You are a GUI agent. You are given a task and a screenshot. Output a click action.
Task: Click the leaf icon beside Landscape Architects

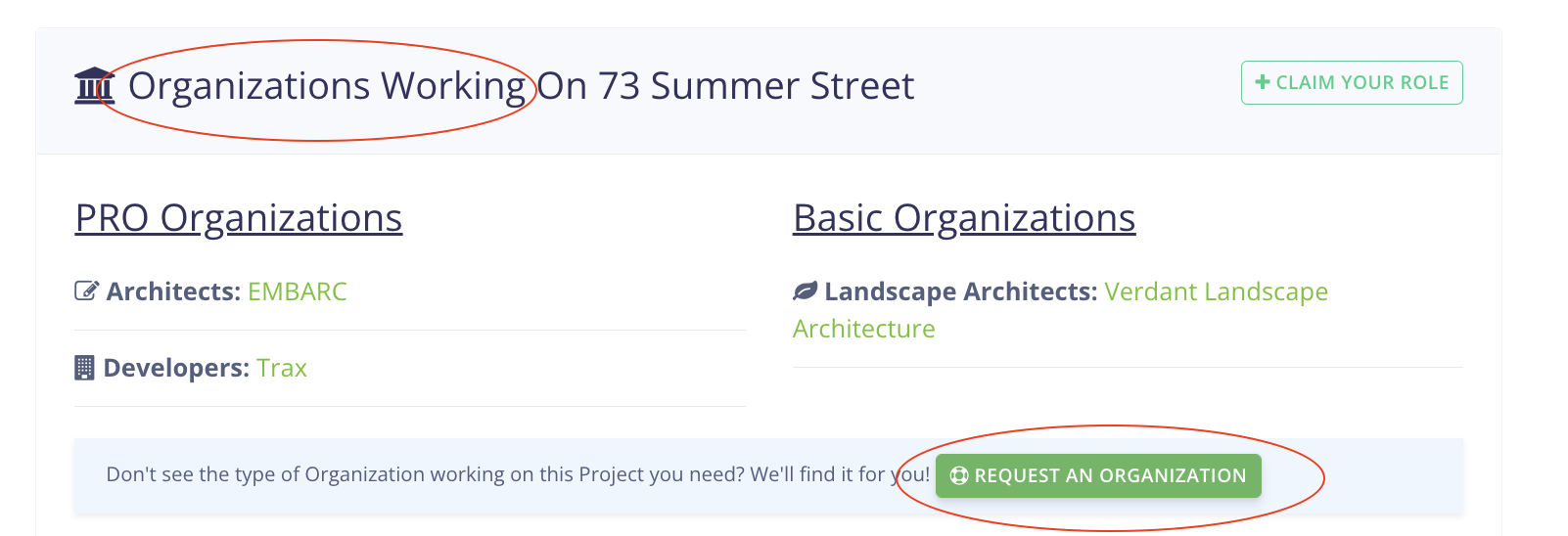[805, 290]
